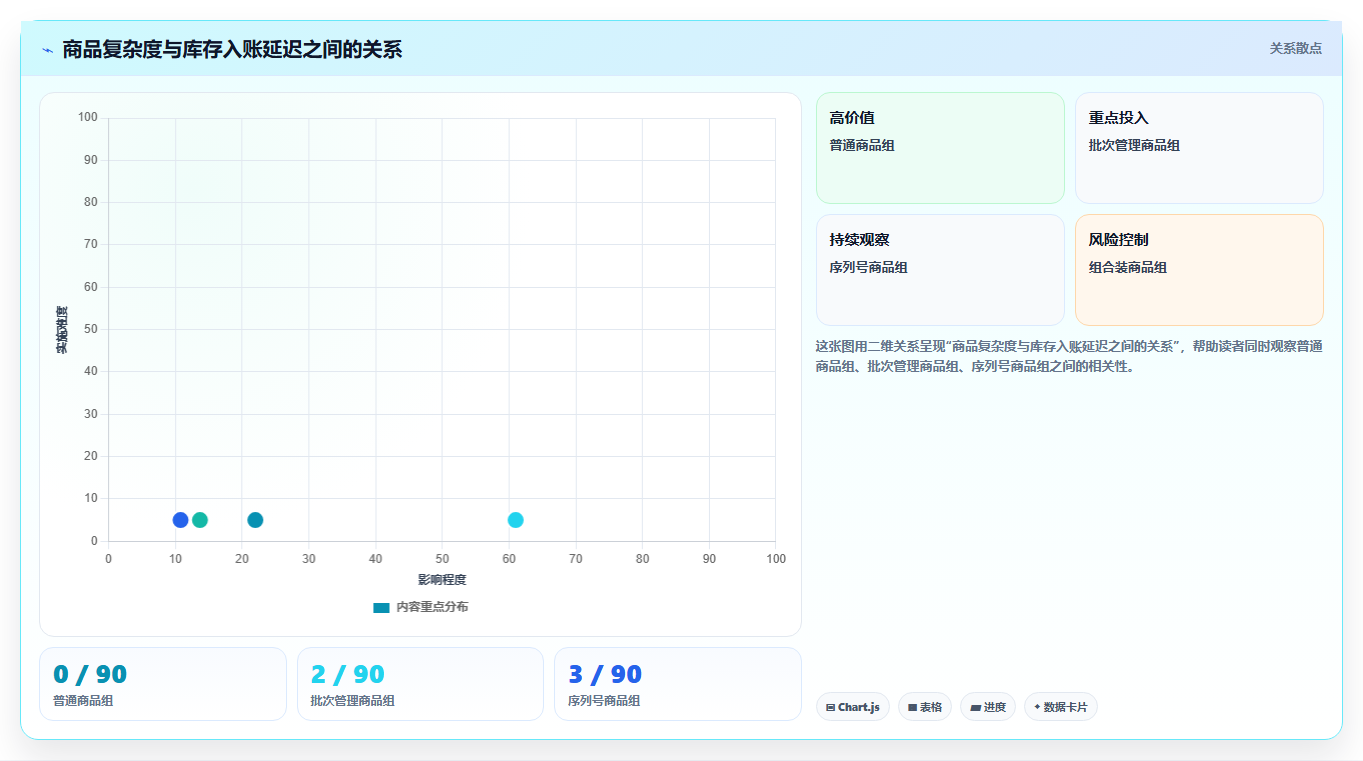The width and height of the screenshot is (1363, 761).
Task: Select the green scatter point near 14
Action: pos(200,520)
